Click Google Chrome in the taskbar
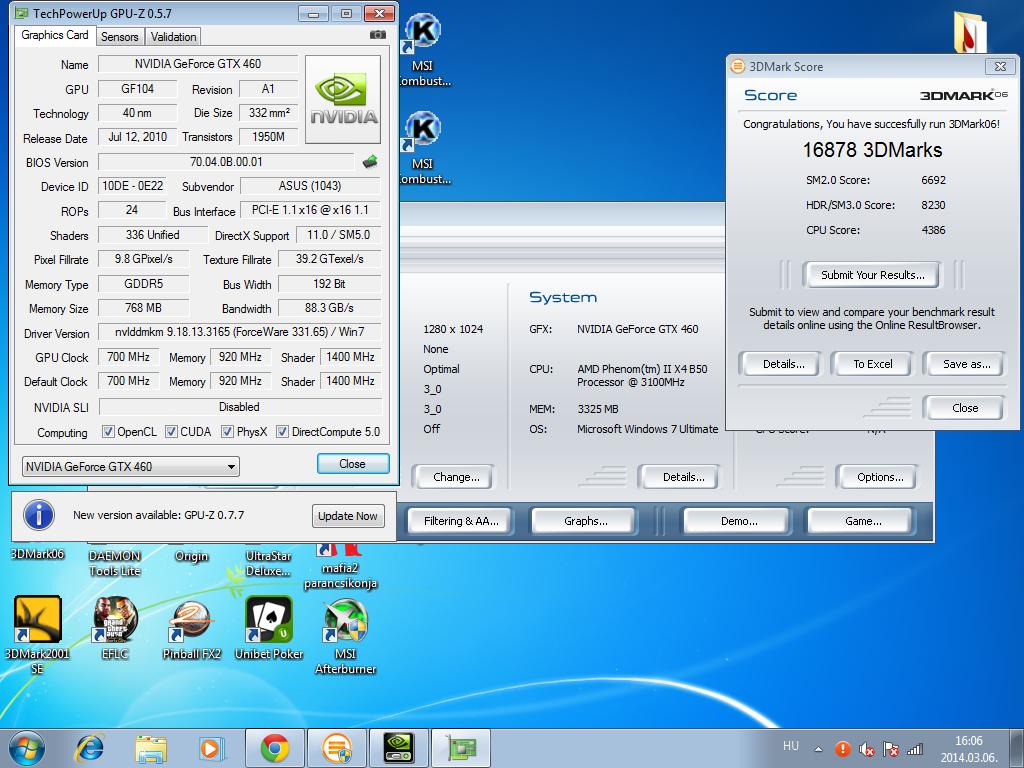Image resolution: width=1024 pixels, height=768 pixels. pos(275,747)
